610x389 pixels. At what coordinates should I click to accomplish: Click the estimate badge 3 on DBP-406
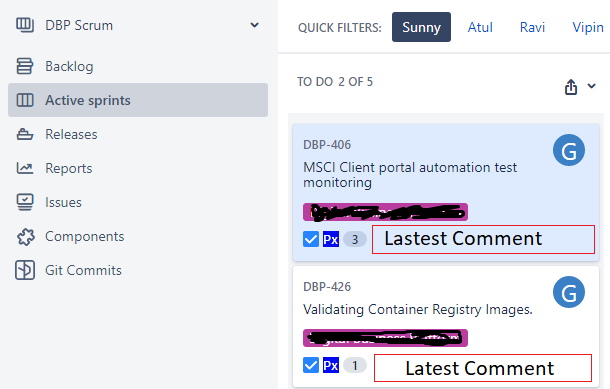pyautogui.click(x=355, y=239)
